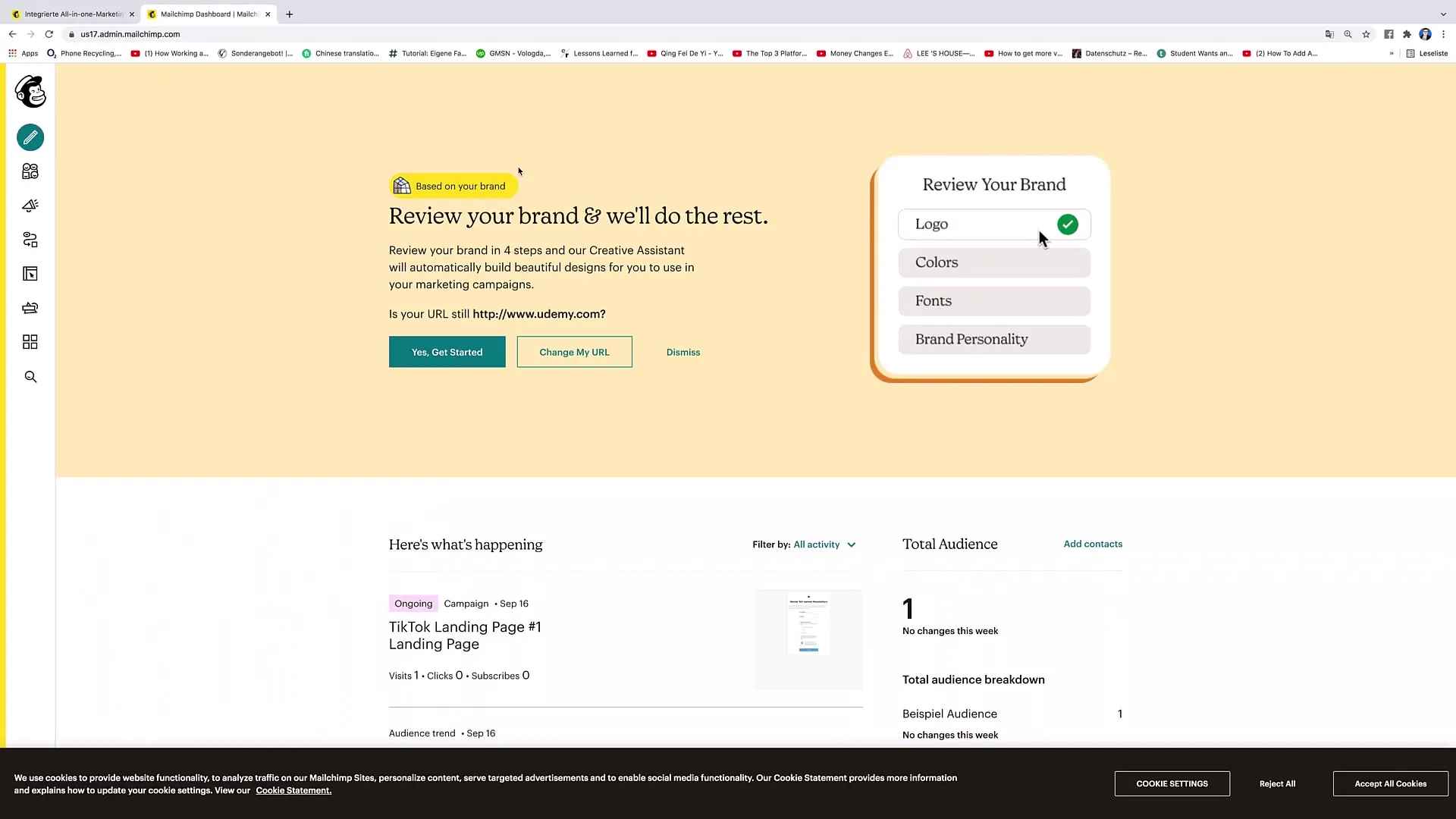
Task: Show more bookmarks with the chevron
Action: pyautogui.click(x=1392, y=54)
